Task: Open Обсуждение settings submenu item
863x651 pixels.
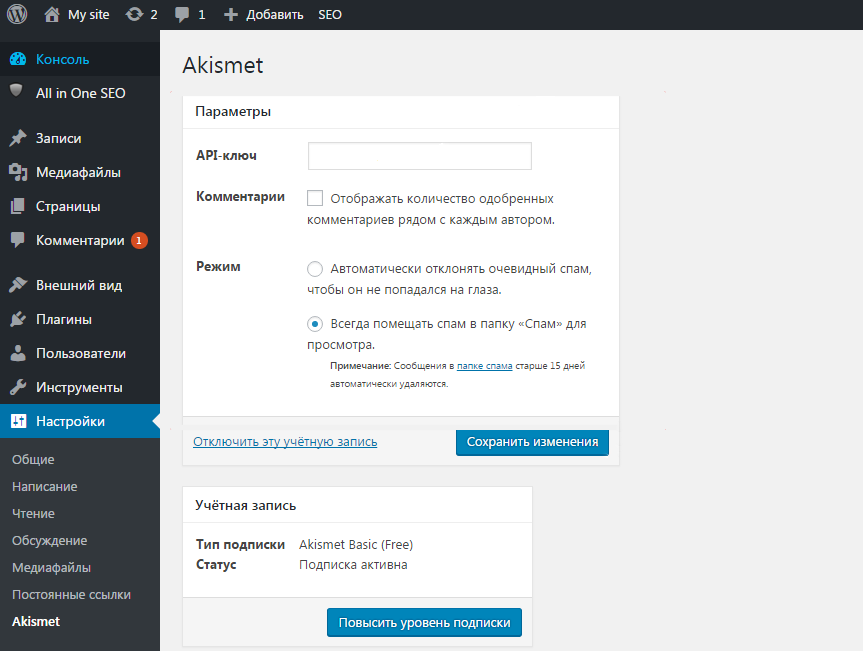Action: pyautogui.click(x=49, y=541)
